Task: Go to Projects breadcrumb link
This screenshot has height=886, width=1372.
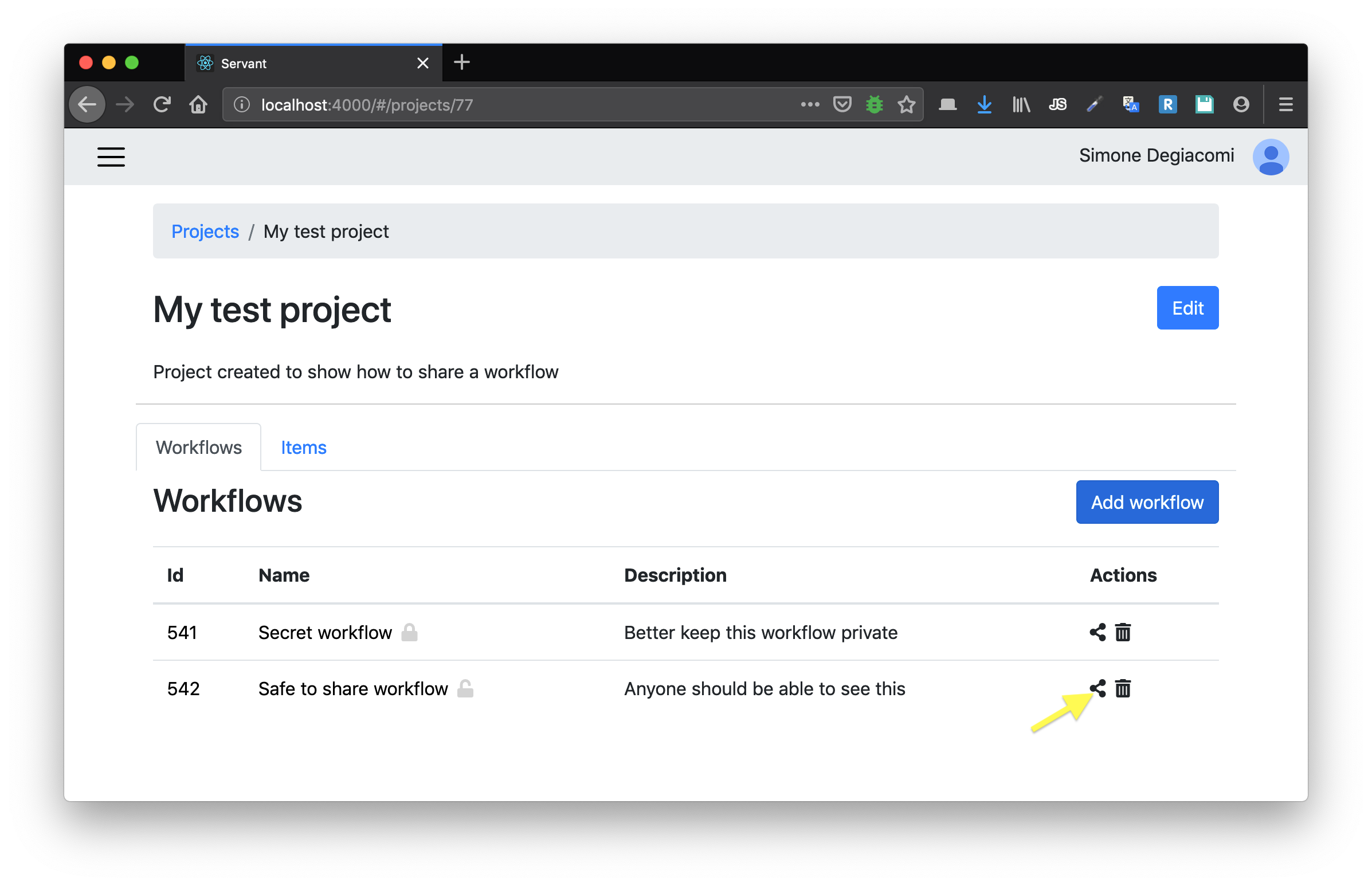Action: (x=205, y=232)
